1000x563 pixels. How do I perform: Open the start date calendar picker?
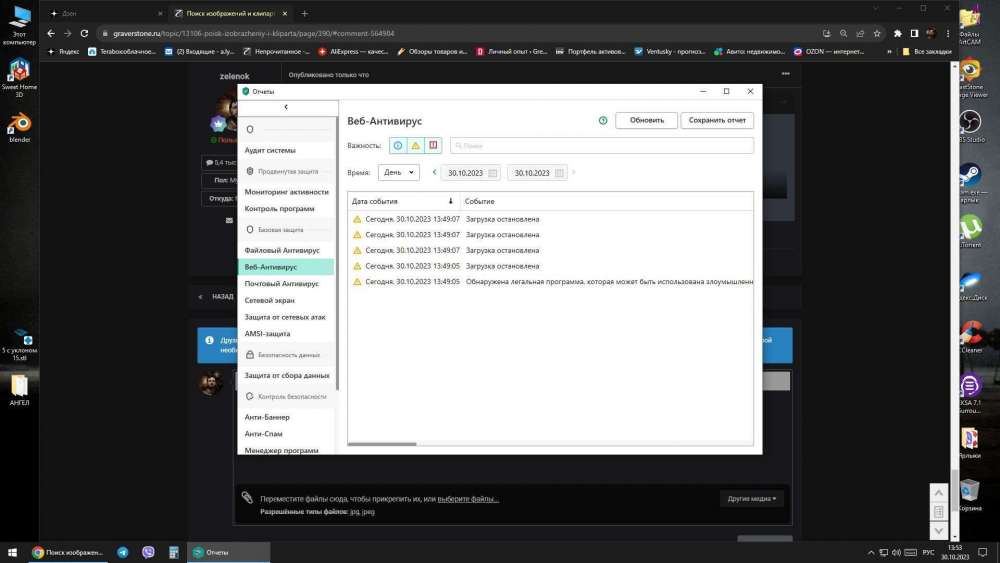(x=493, y=173)
